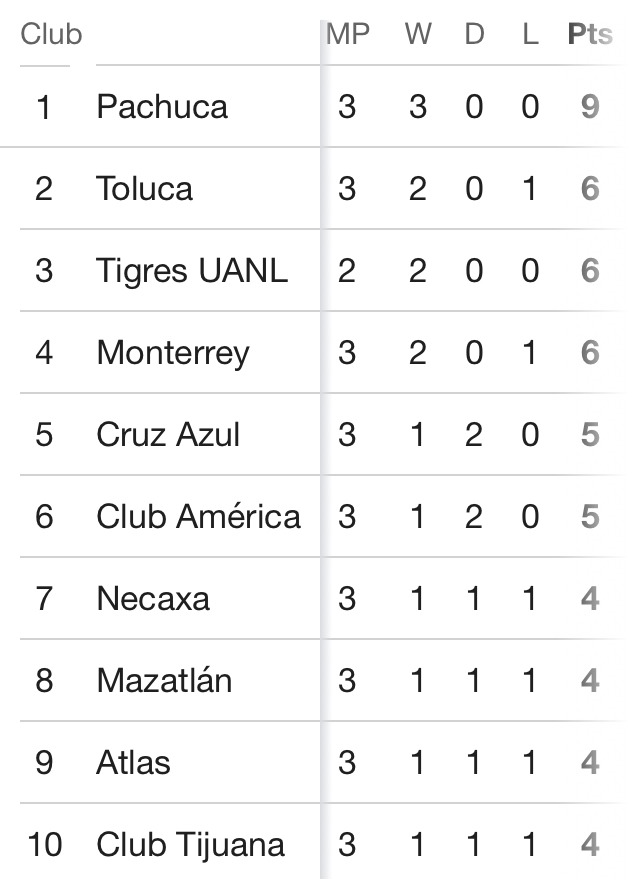Click the L losses column header

[x=530, y=34]
